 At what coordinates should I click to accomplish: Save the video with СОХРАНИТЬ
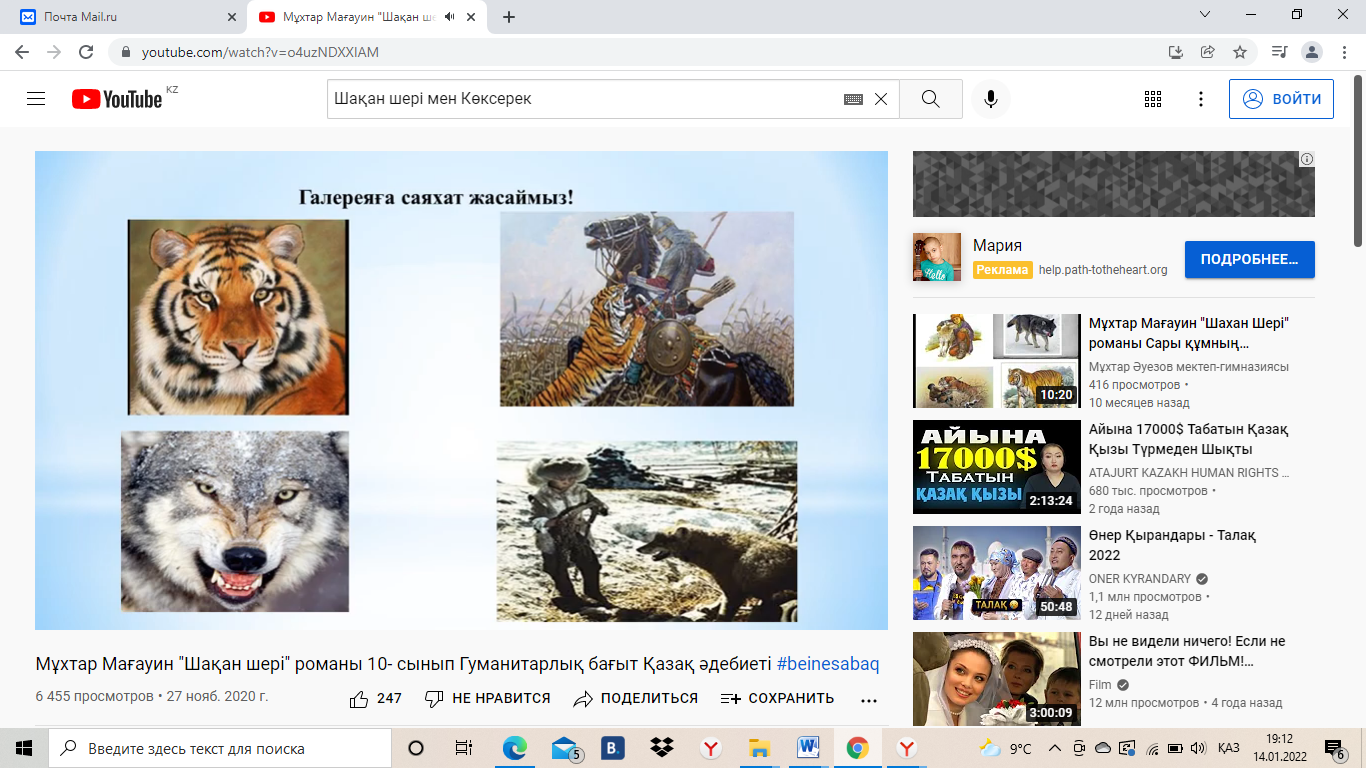point(777,699)
